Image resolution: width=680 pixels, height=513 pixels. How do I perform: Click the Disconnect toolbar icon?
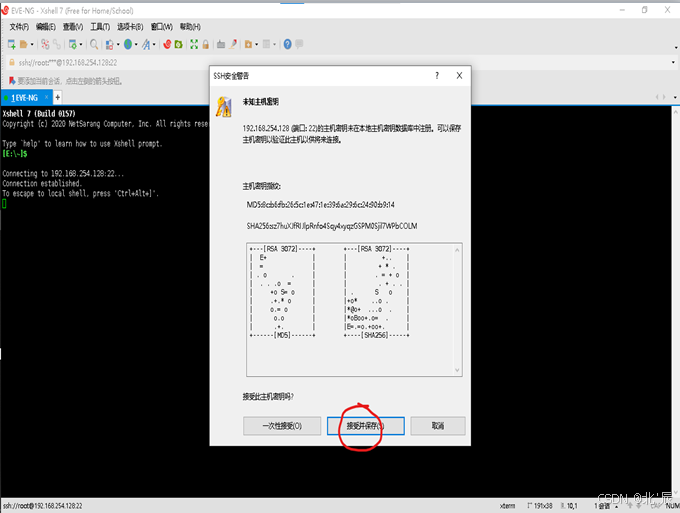point(45,44)
